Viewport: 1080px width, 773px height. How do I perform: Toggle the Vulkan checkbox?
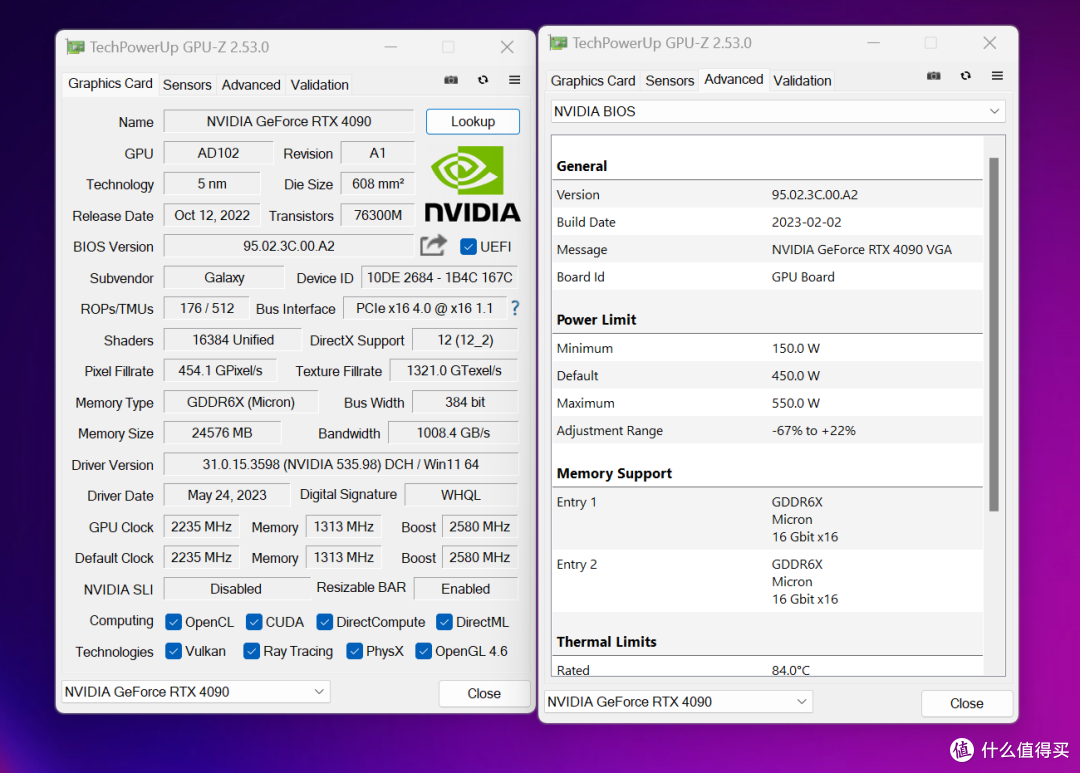coord(174,651)
